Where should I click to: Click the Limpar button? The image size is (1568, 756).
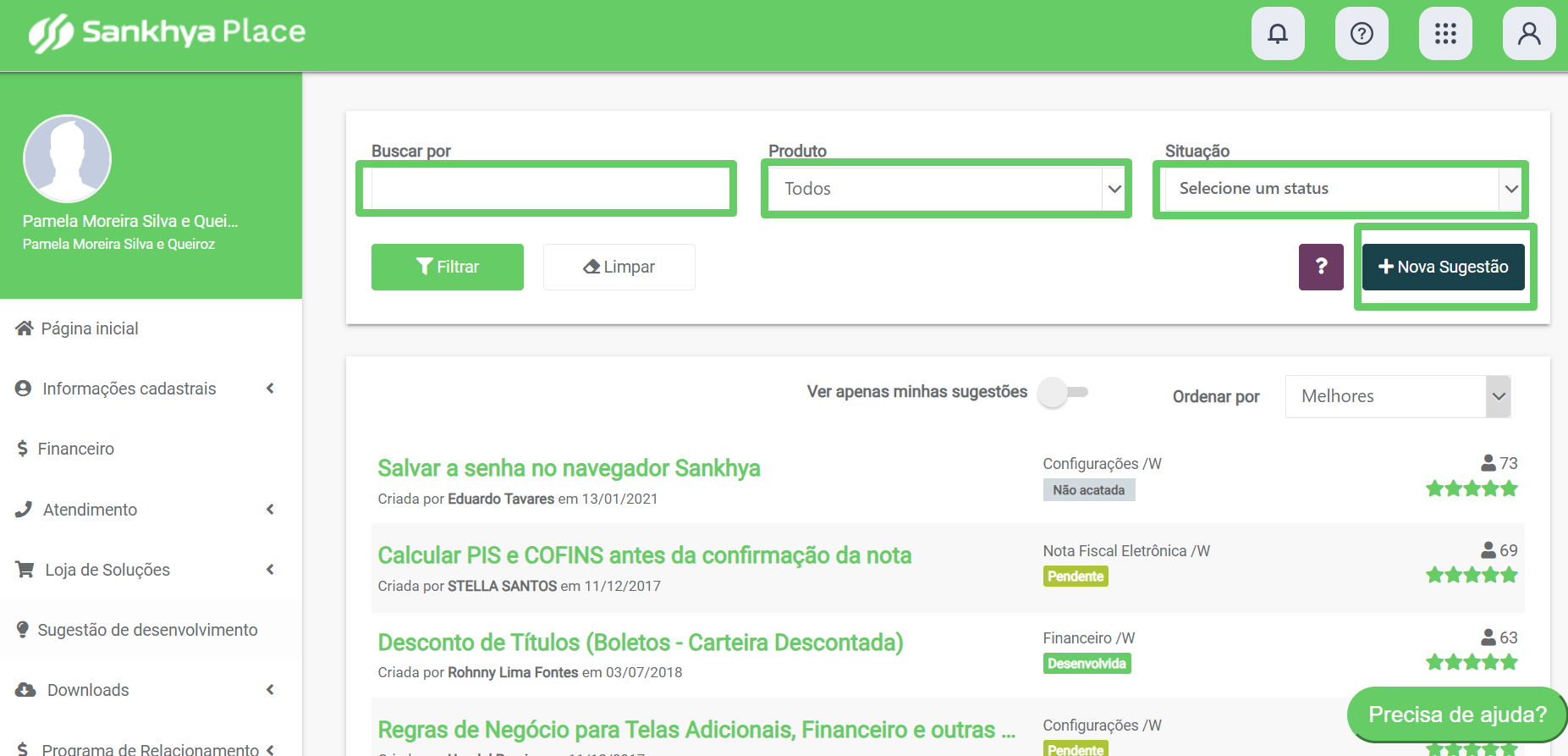(619, 268)
